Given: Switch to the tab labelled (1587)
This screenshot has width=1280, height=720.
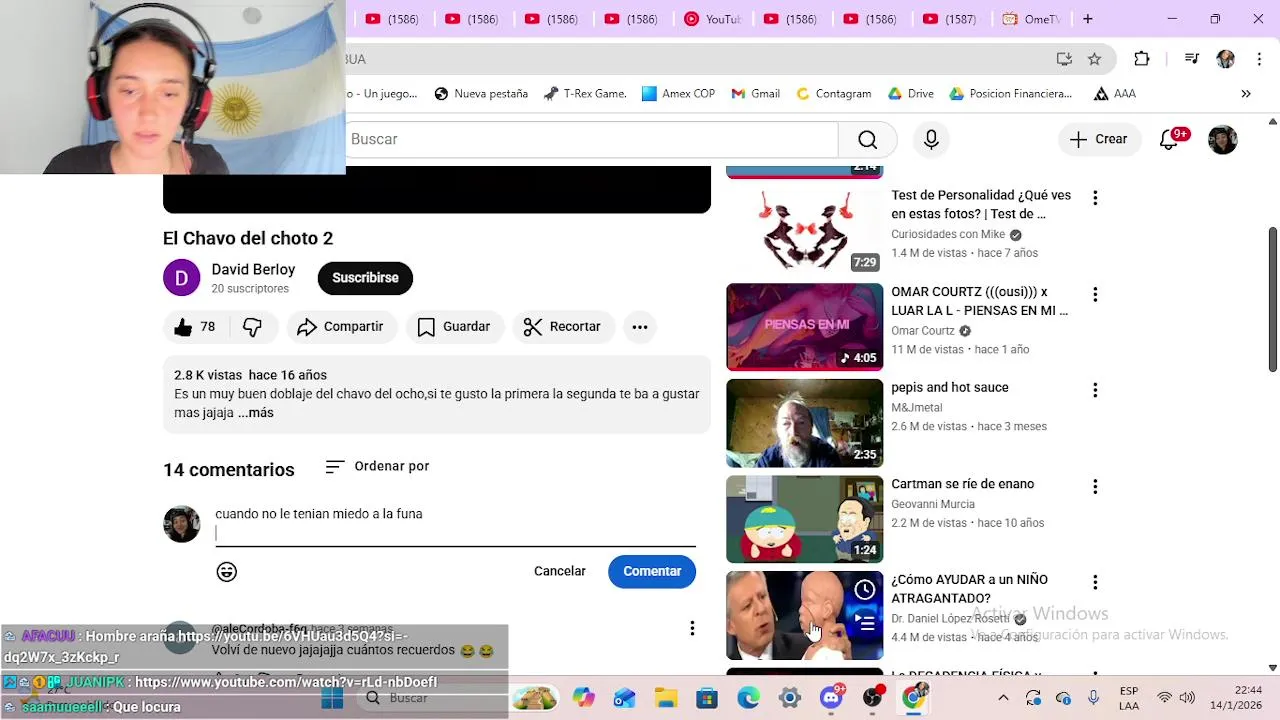Looking at the screenshot, I should (x=950, y=19).
